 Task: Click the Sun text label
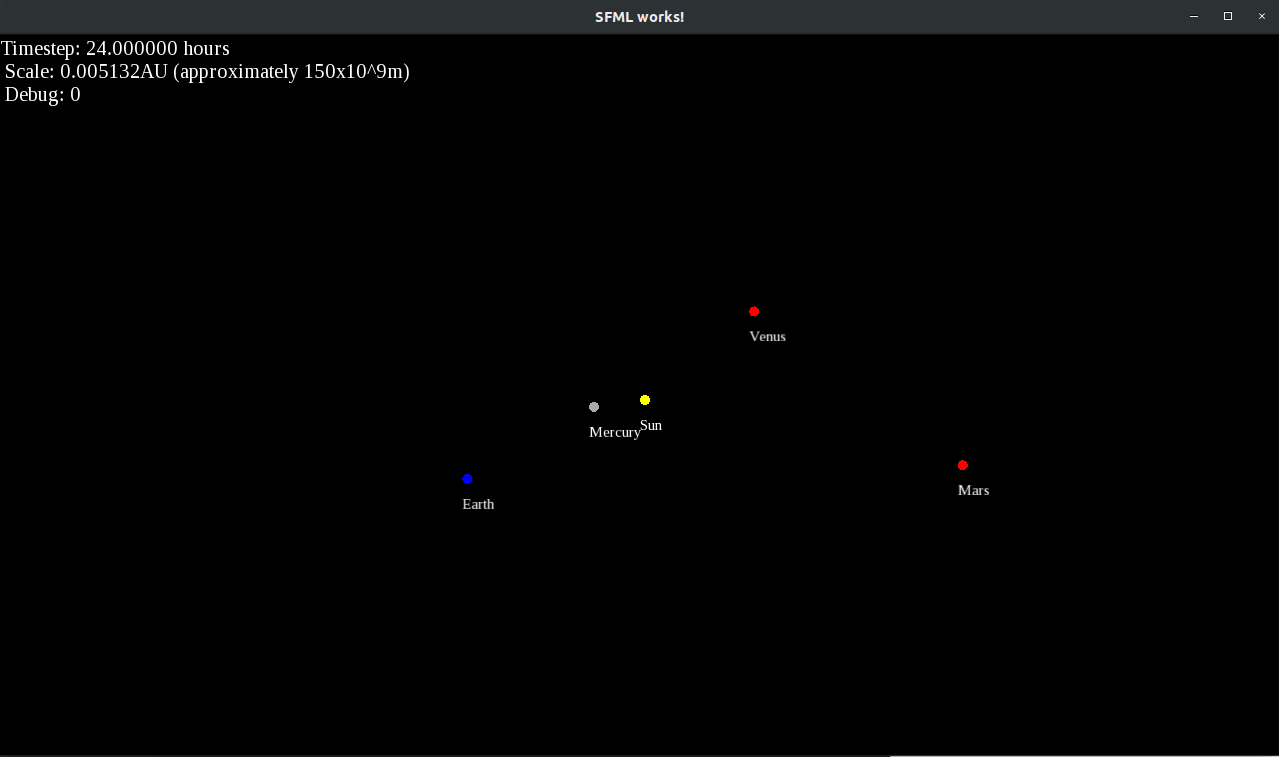(x=651, y=426)
